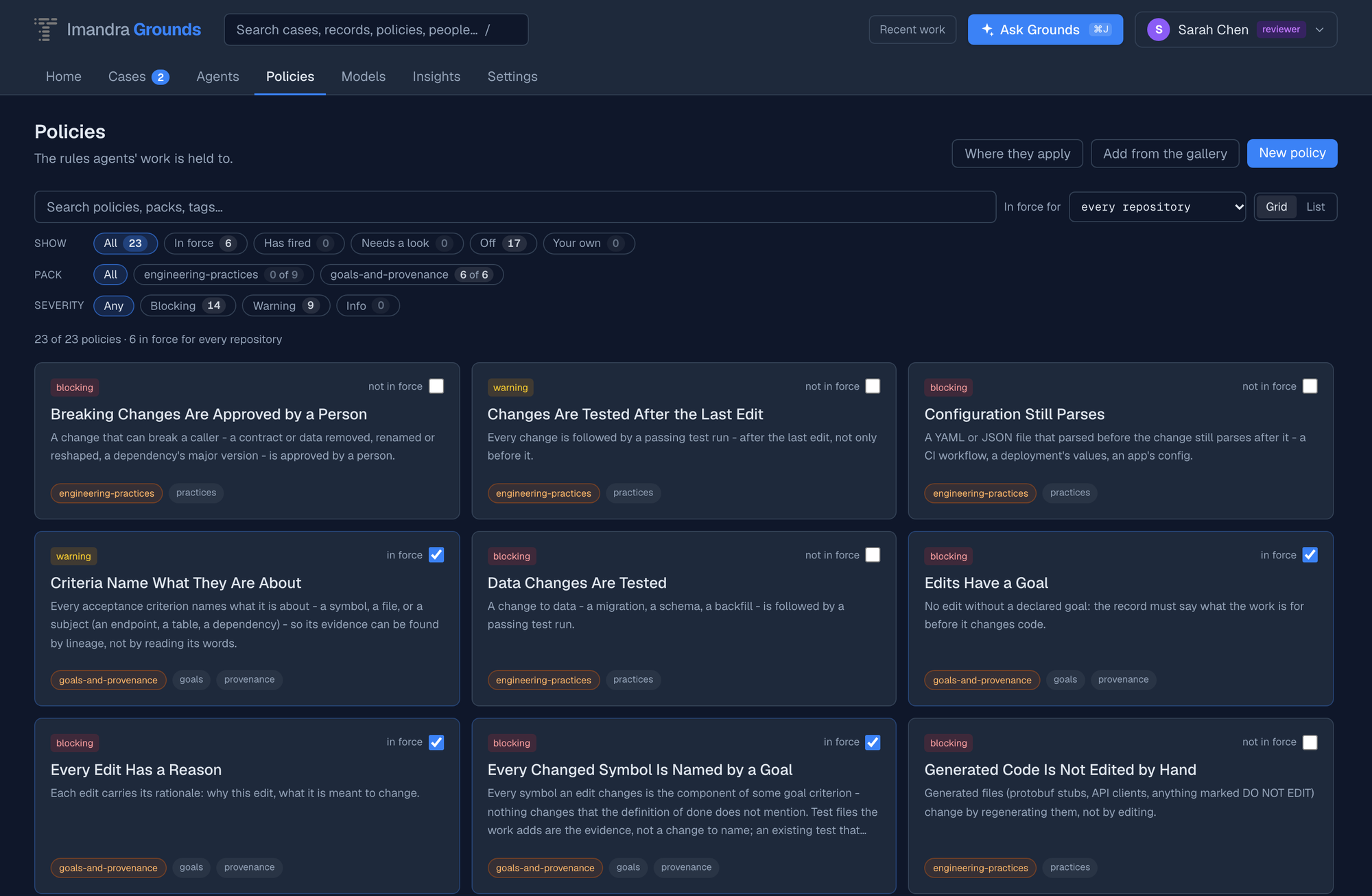Click the ⌘J shortcut badge

[1100, 30]
